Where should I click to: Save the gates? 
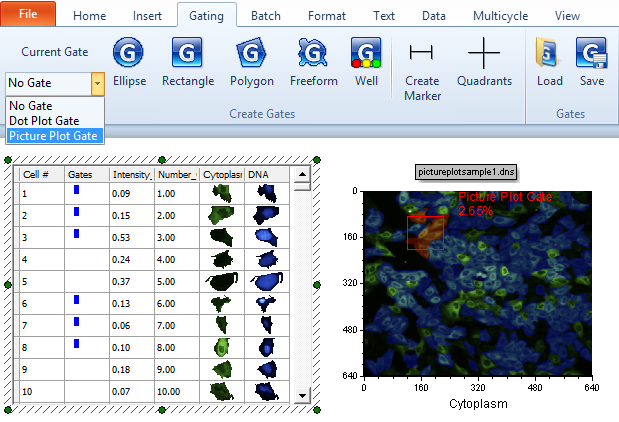(591, 61)
